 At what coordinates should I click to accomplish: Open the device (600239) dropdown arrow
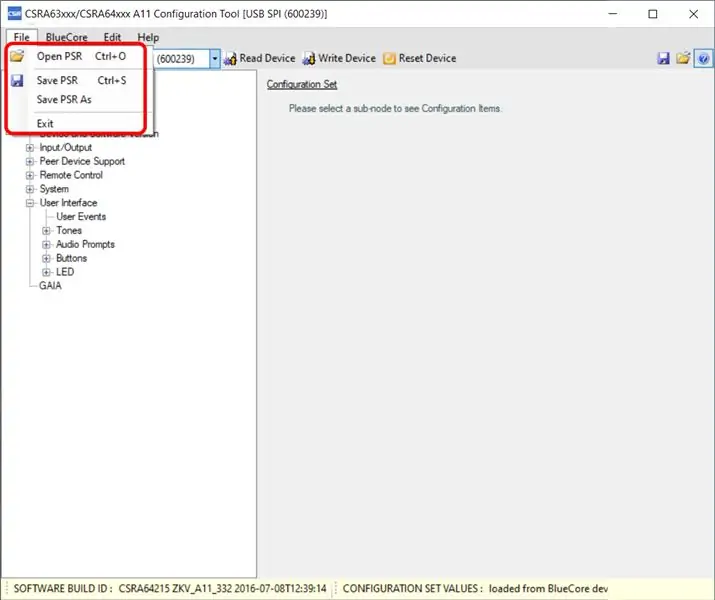coord(215,59)
